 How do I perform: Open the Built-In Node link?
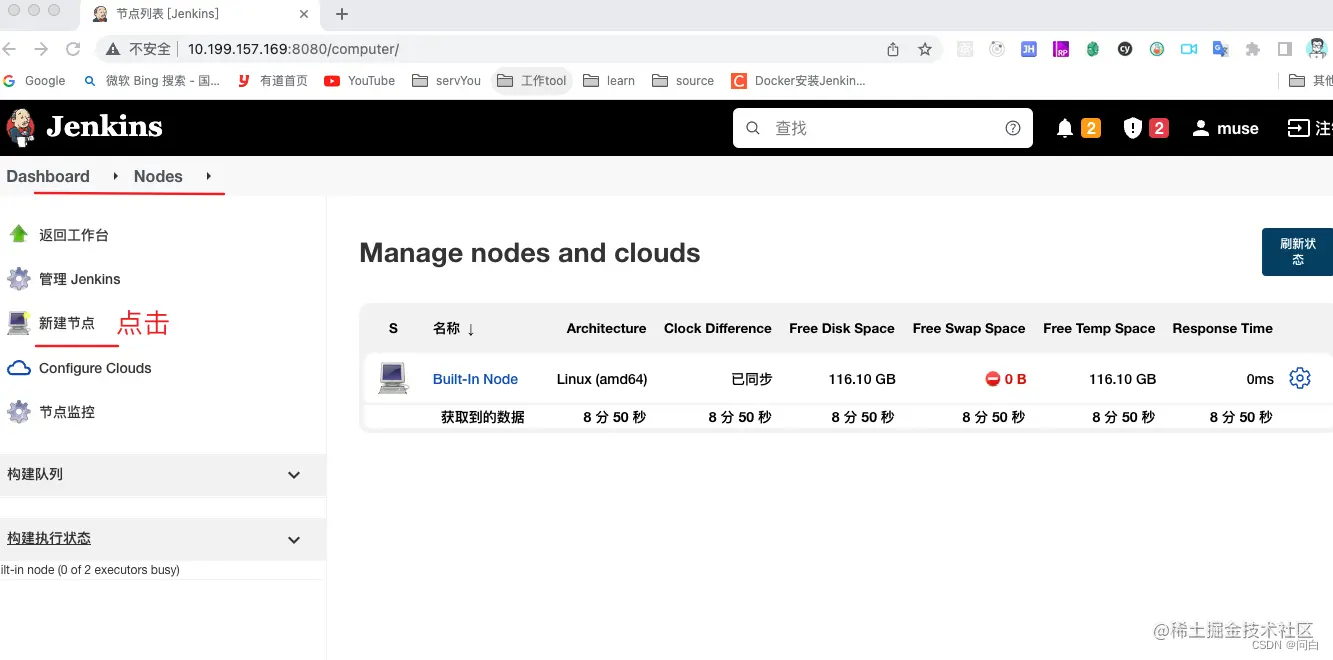475,379
